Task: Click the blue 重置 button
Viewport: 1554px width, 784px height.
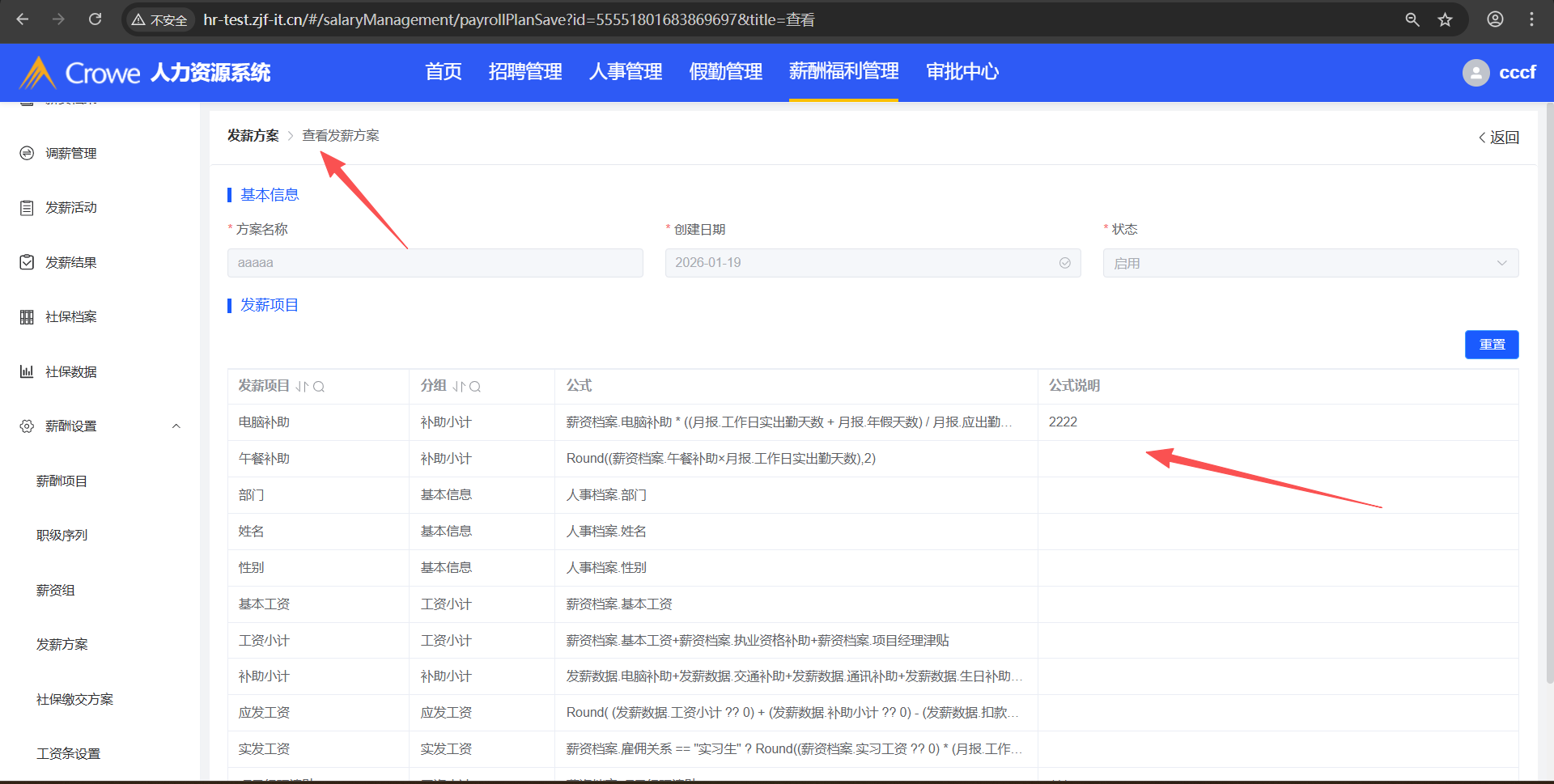Action: pos(1491,345)
